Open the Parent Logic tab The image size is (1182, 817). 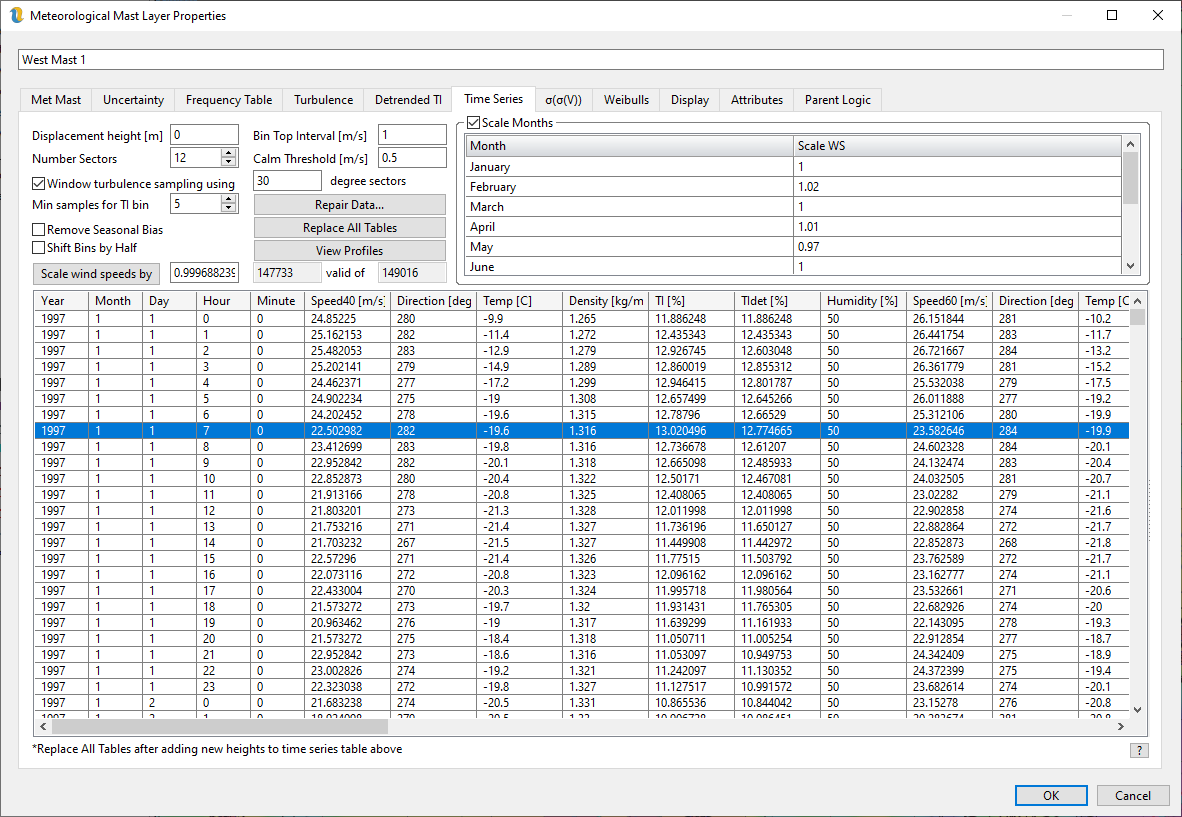tap(837, 100)
